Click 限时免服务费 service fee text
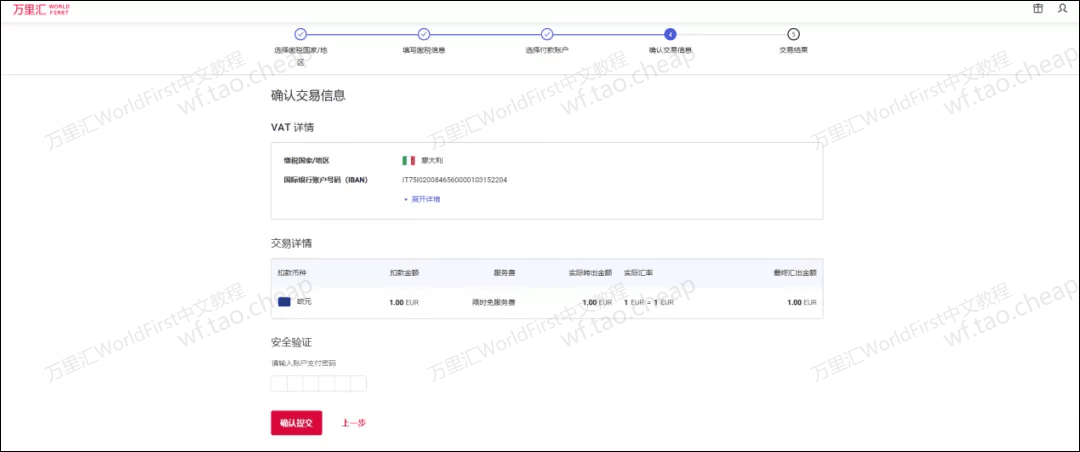This screenshot has height=452, width=1080. (493, 302)
